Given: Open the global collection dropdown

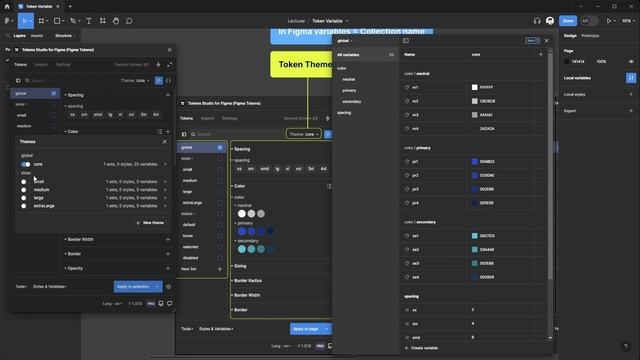Looking at the screenshot, I should pos(345,41).
